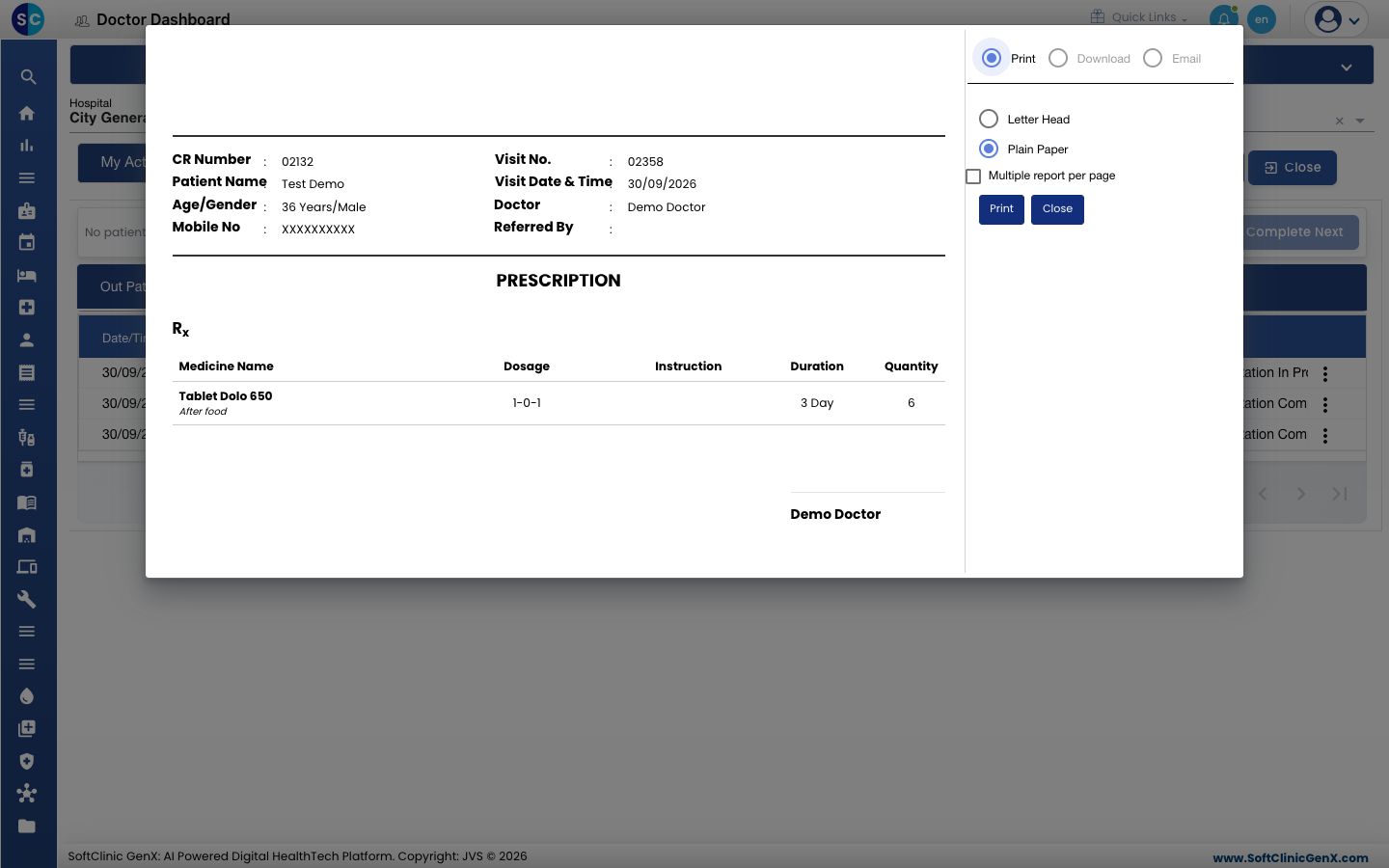Open the add-to-queue plus sidebar icon
This screenshot has width=1389, height=868.
tap(27, 729)
